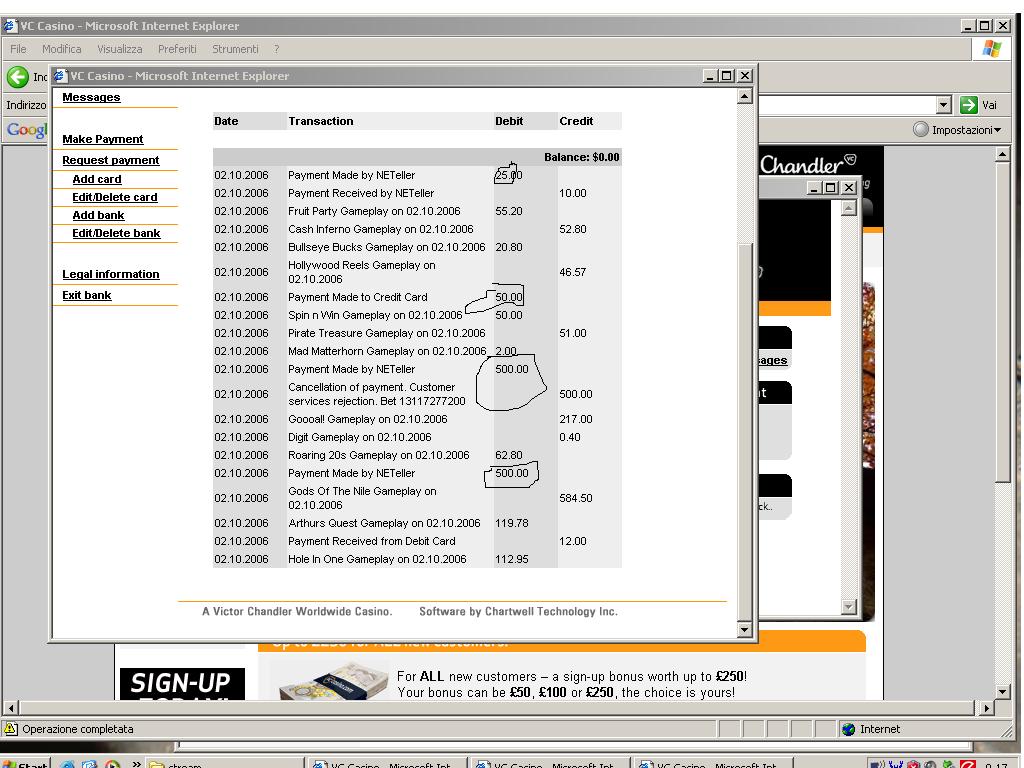Click the 584.50 credit value

[x=575, y=498]
